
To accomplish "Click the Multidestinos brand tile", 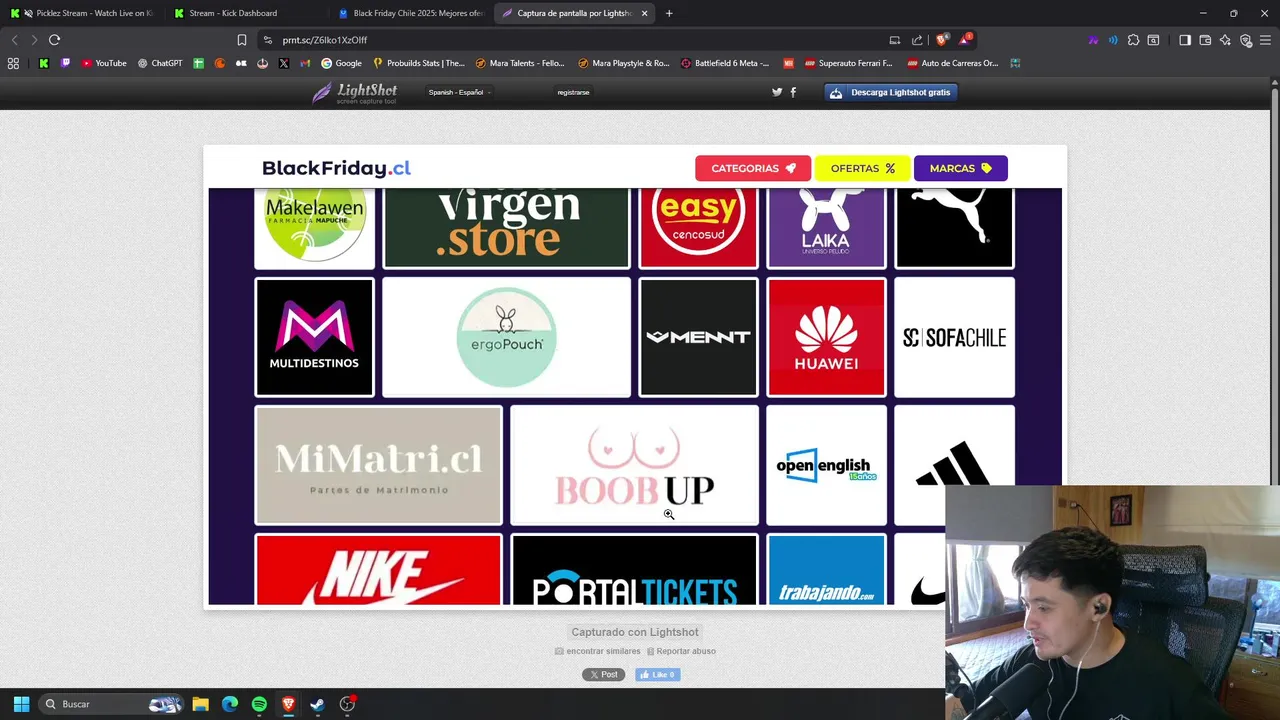I will 314,337.
